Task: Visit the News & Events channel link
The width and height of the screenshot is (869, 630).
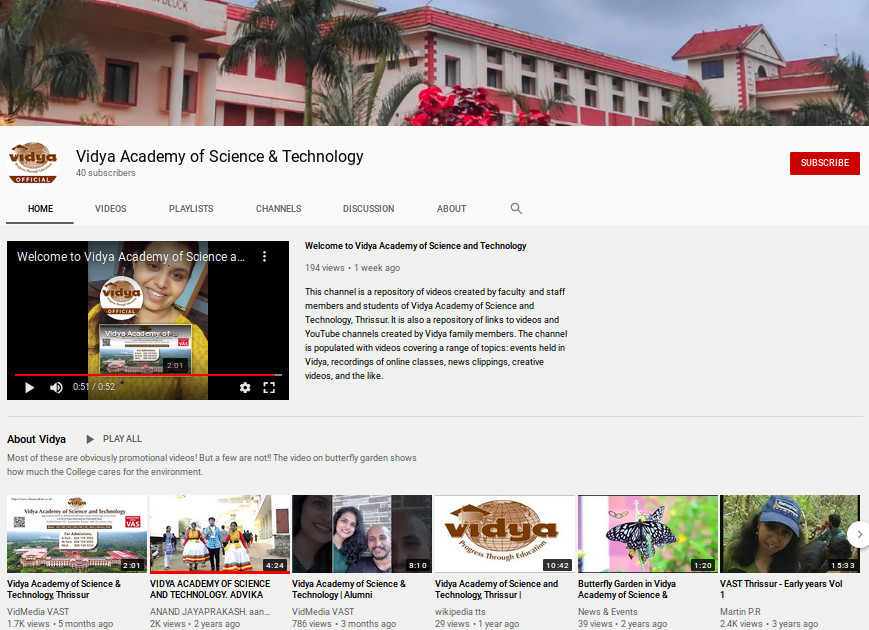Action: coord(608,612)
